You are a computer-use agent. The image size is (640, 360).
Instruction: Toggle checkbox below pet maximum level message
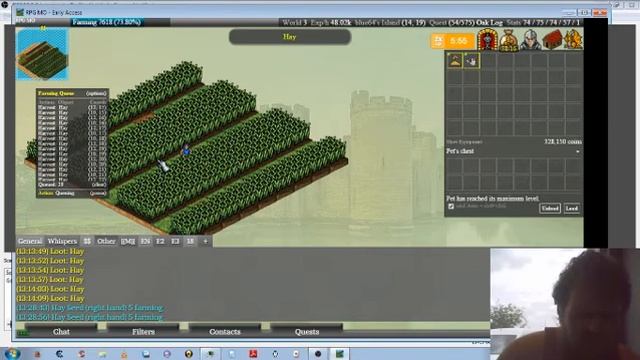coord(451,206)
